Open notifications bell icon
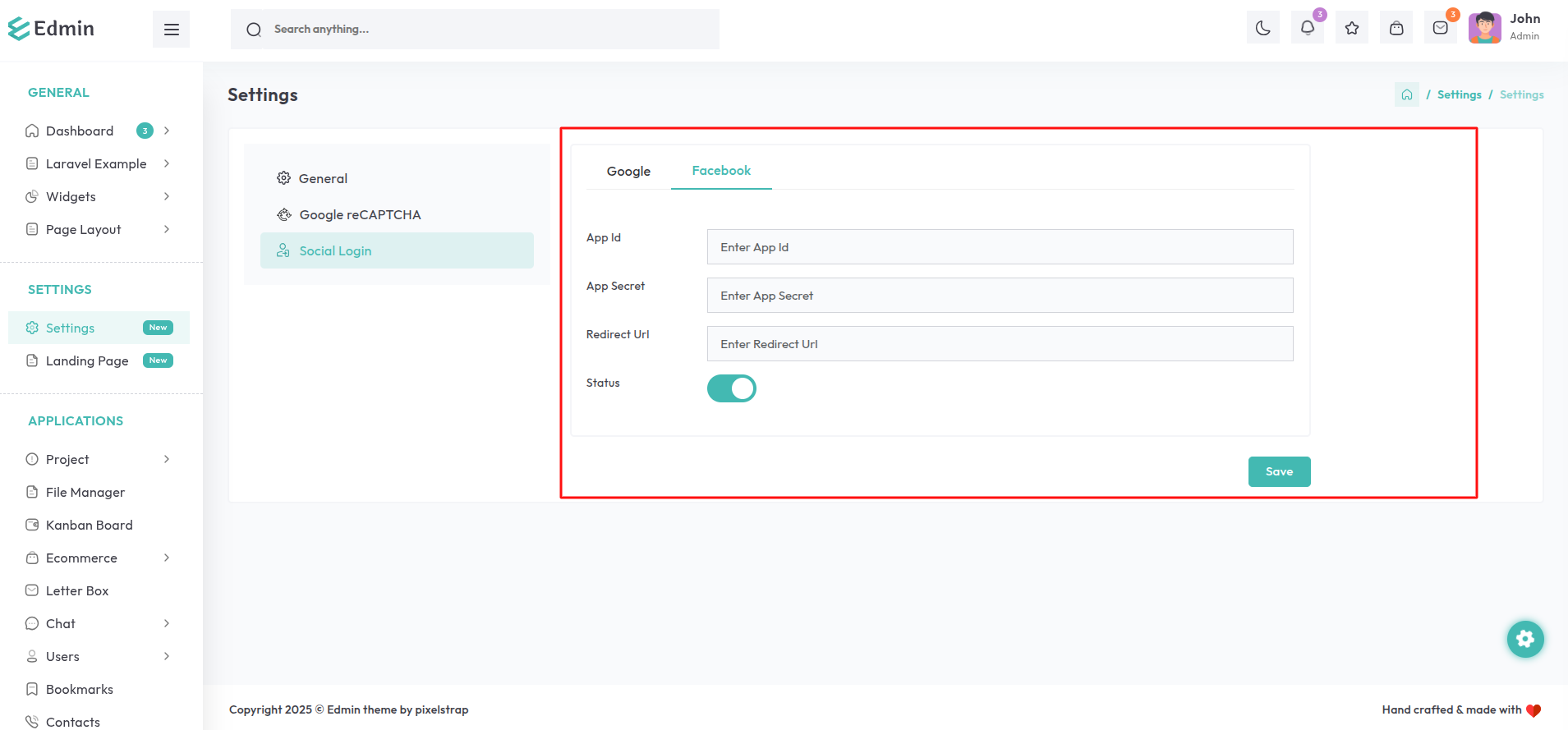This screenshot has width=1568, height=730. point(1307,29)
